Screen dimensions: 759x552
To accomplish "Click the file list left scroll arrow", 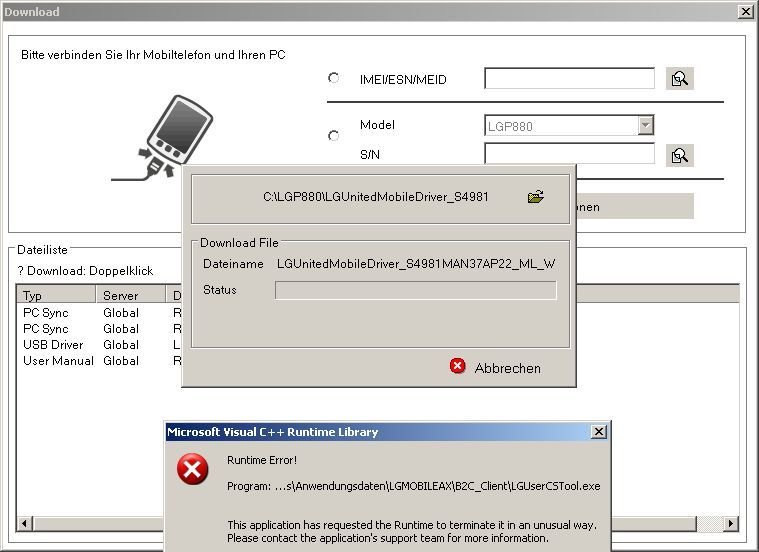I will (x=25, y=523).
